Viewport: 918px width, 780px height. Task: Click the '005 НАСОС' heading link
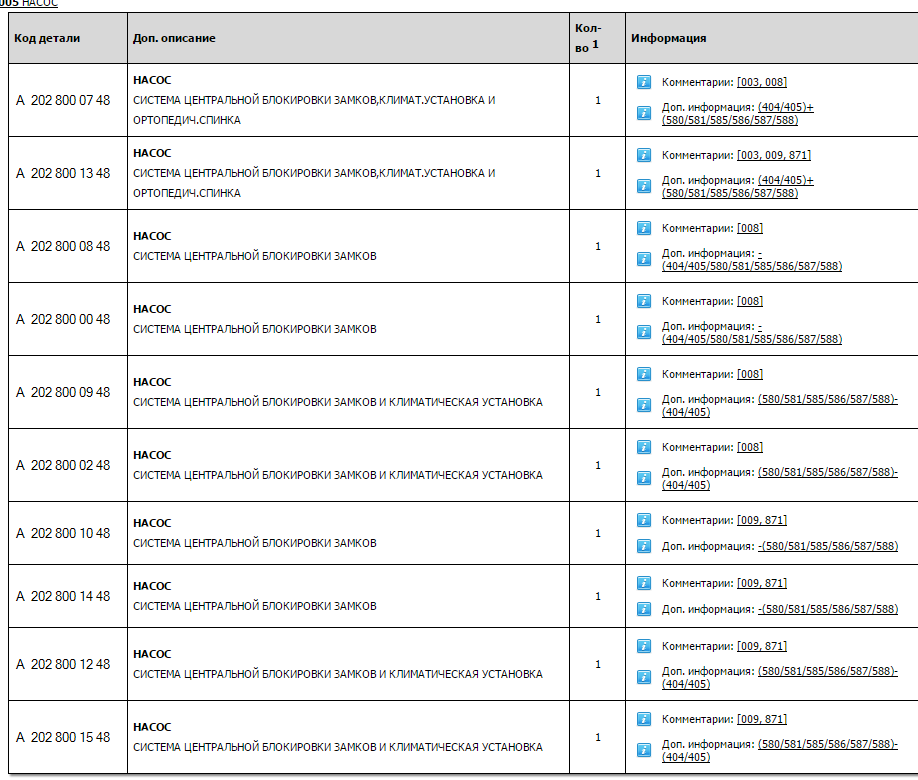[29, 4]
